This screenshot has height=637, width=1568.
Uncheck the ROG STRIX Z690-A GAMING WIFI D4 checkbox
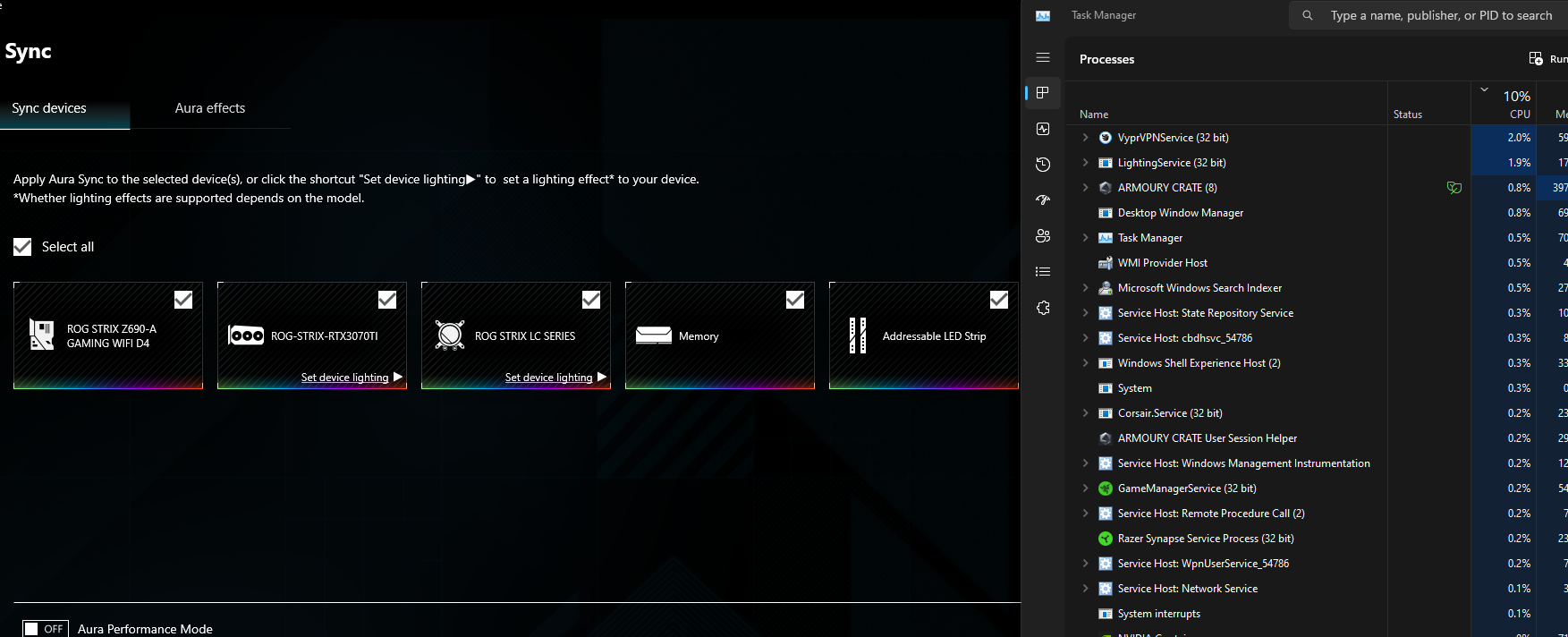pyautogui.click(x=183, y=300)
